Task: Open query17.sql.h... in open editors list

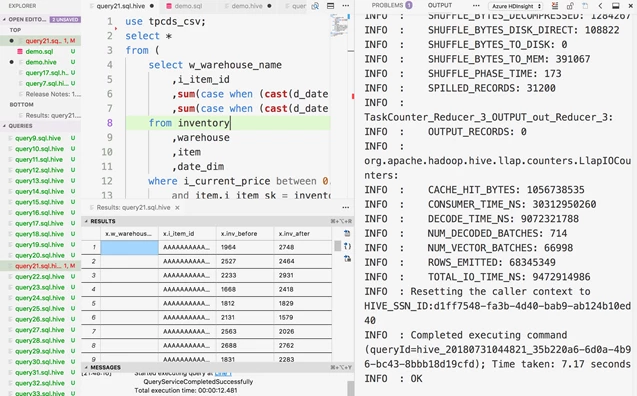Action: (41, 73)
